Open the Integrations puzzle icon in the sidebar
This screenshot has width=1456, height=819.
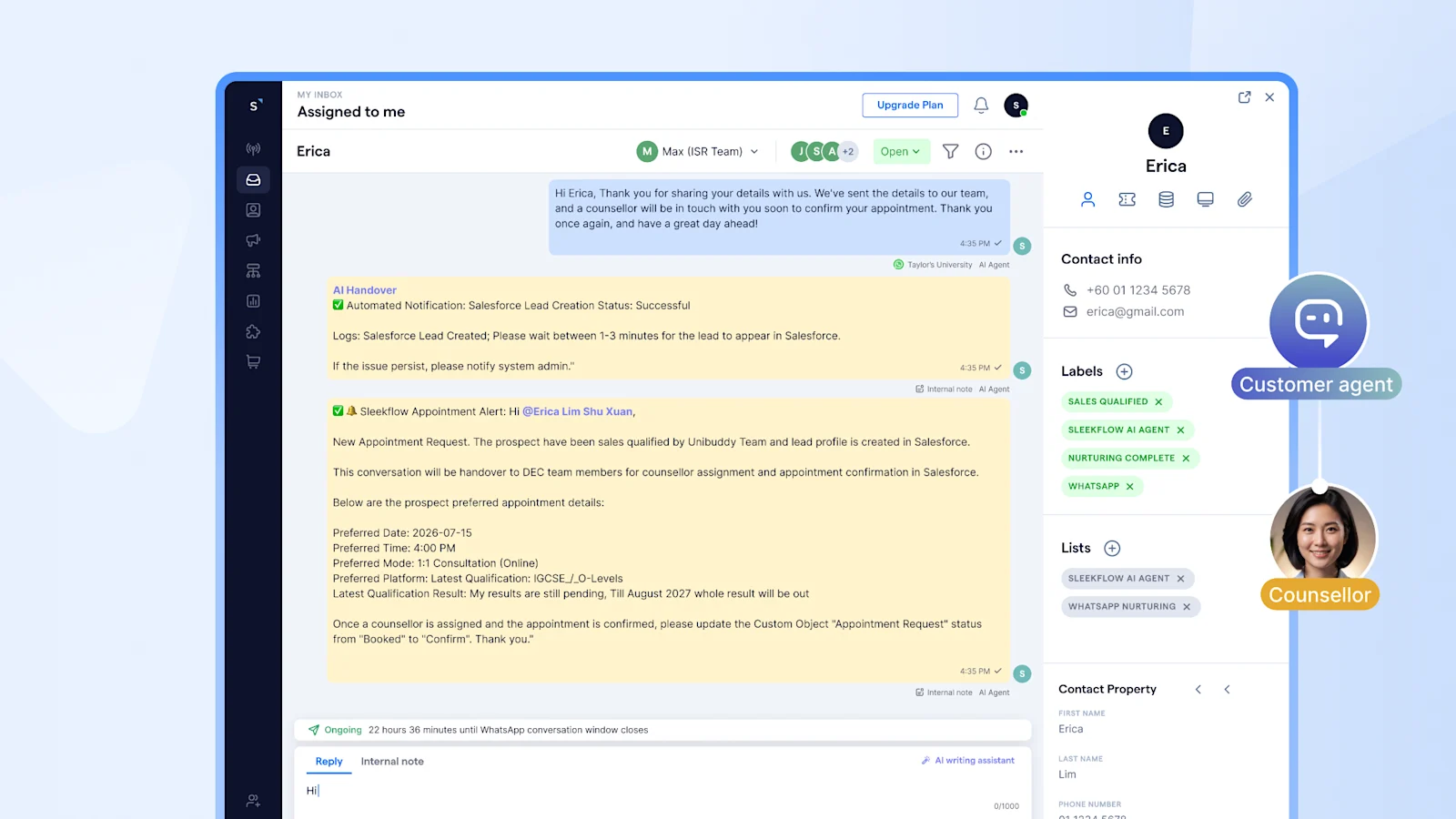pos(253,332)
